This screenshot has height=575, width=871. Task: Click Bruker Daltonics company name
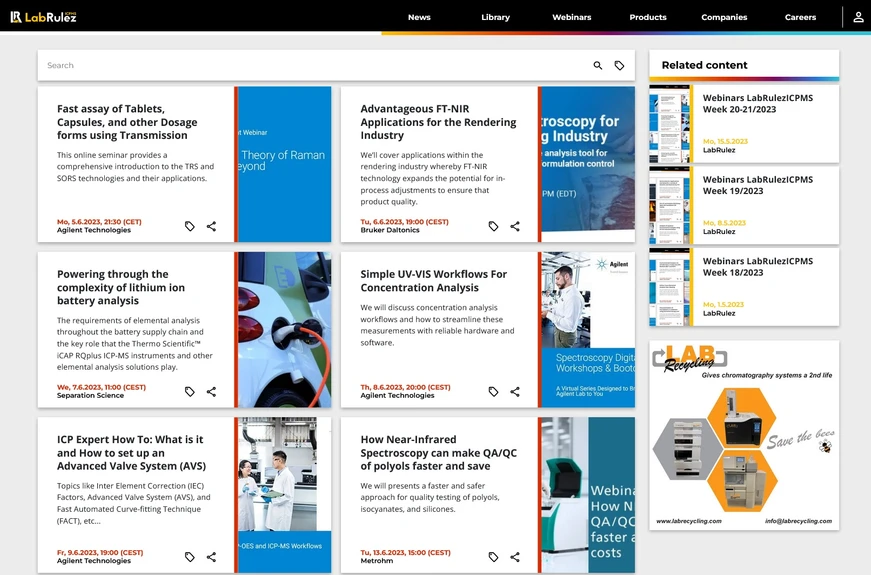click(x=390, y=230)
